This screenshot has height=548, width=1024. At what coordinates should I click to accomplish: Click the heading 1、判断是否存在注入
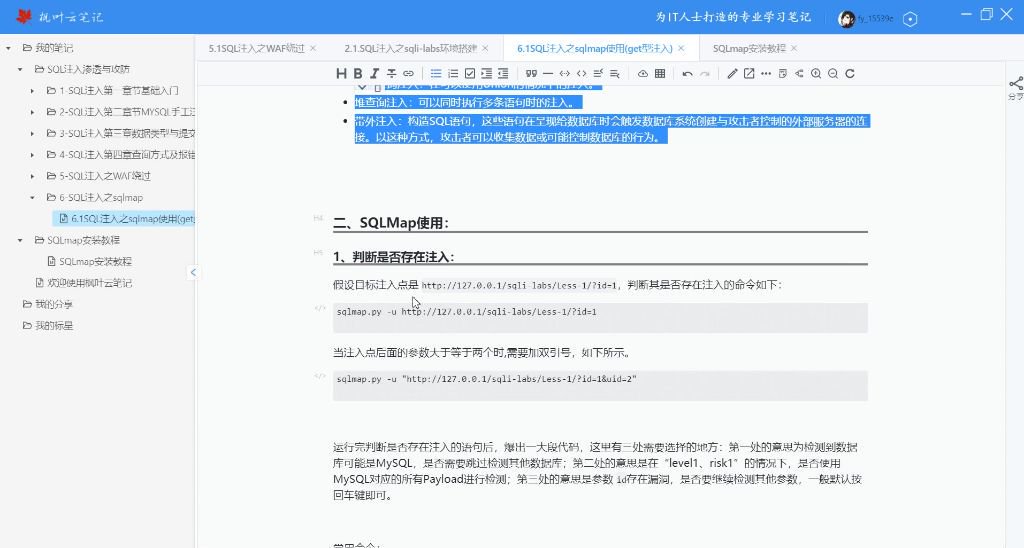coord(393,257)
